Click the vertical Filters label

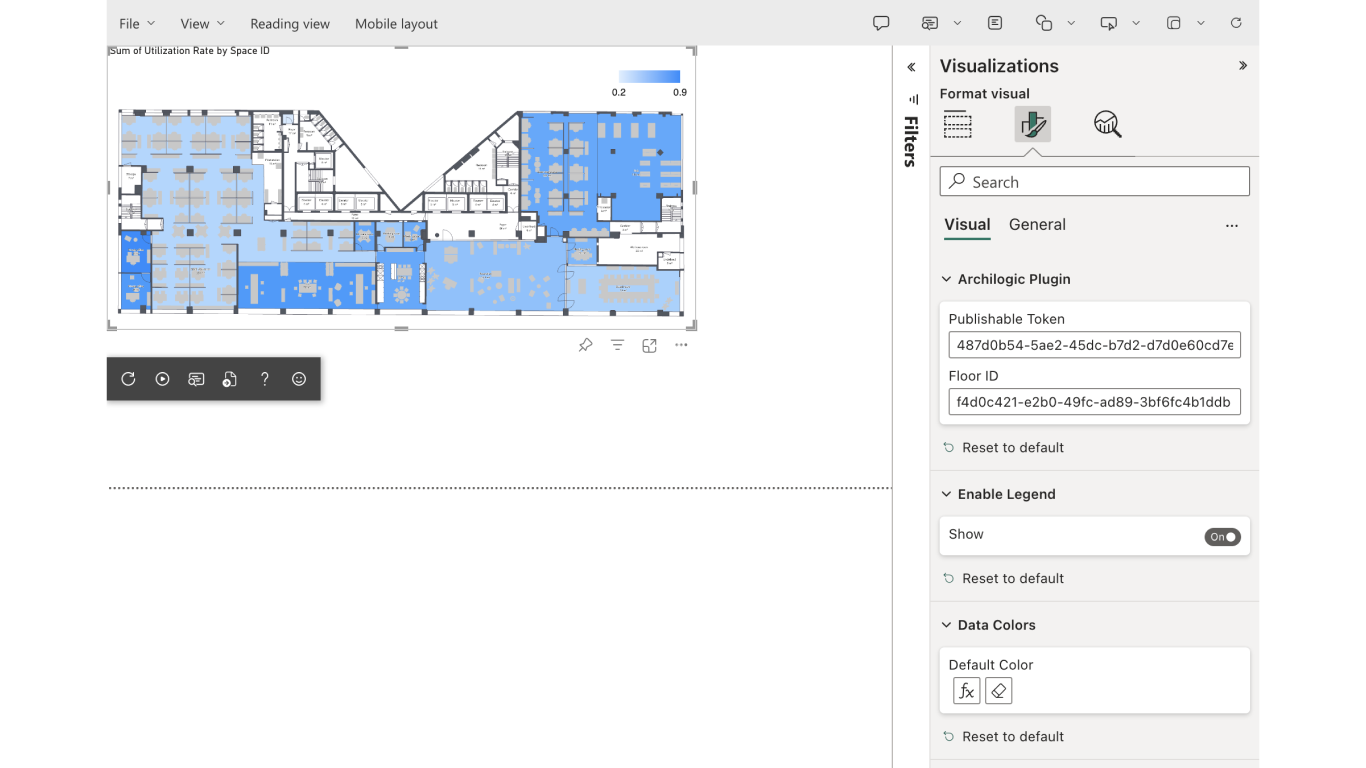(911, 142)
